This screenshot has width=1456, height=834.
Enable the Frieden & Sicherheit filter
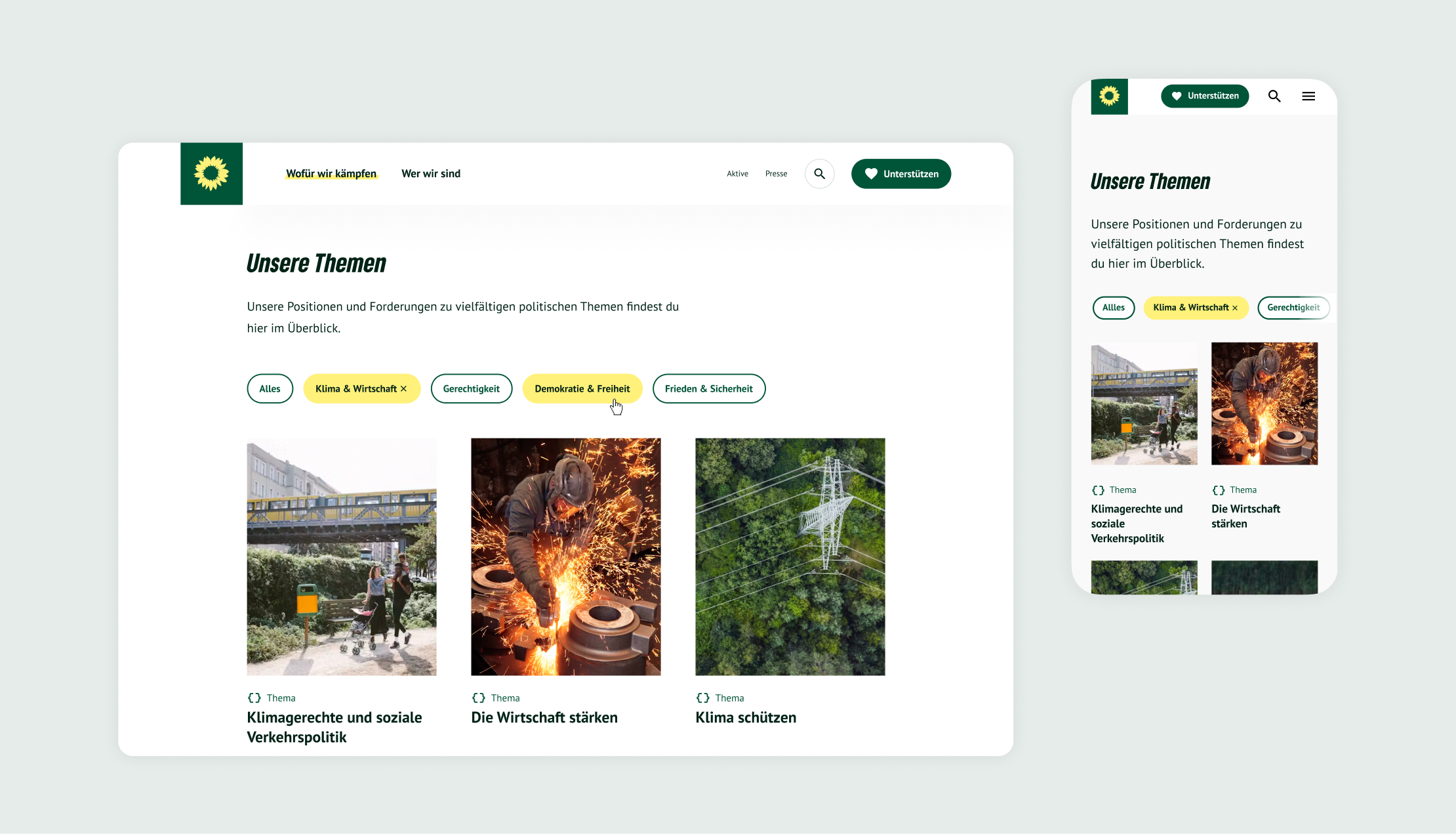(709, 388)
